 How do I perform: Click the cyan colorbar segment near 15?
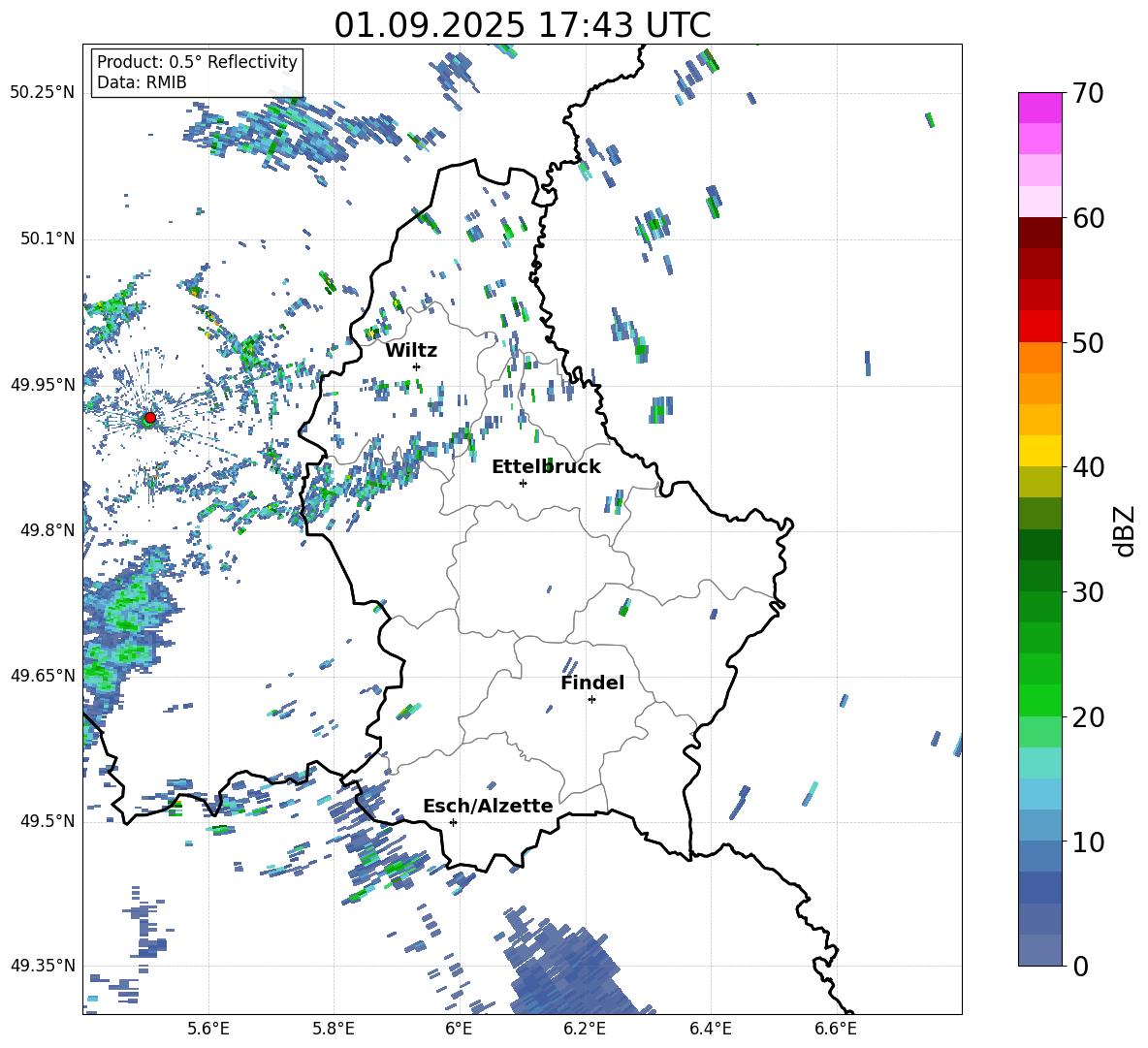[x=1040, y=763]
